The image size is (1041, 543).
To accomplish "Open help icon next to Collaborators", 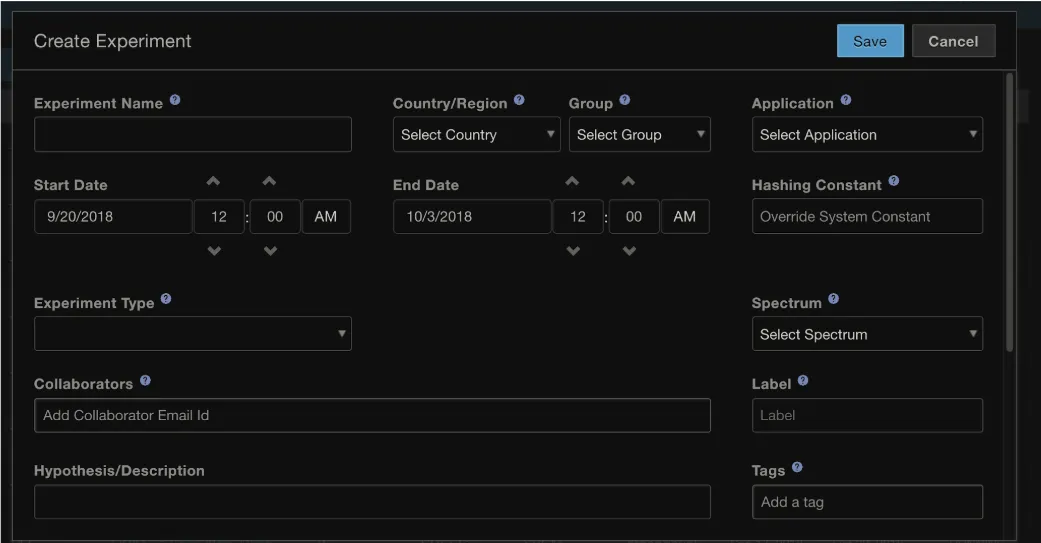I will (x=145, y=381).
